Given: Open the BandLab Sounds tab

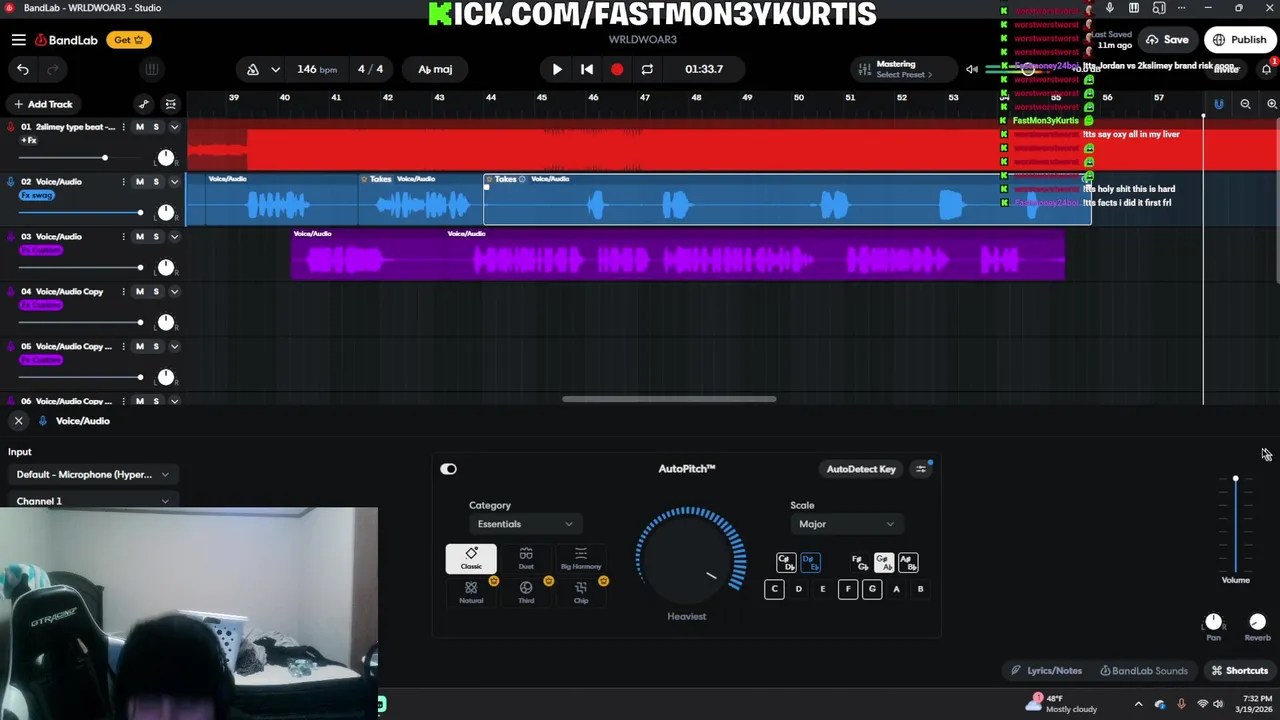Looking at the screenshot, I should 1143,671.
